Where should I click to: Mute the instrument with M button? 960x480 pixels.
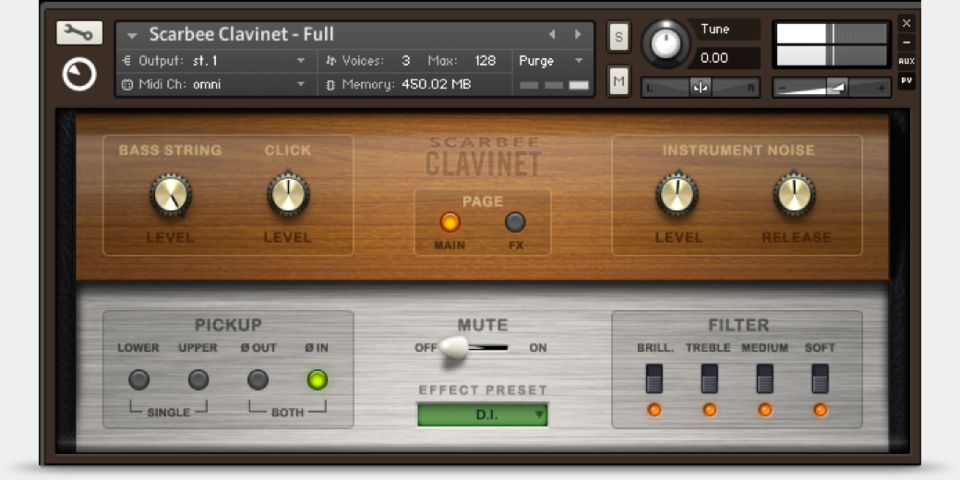pyautogui.click(x=618, y=80)
